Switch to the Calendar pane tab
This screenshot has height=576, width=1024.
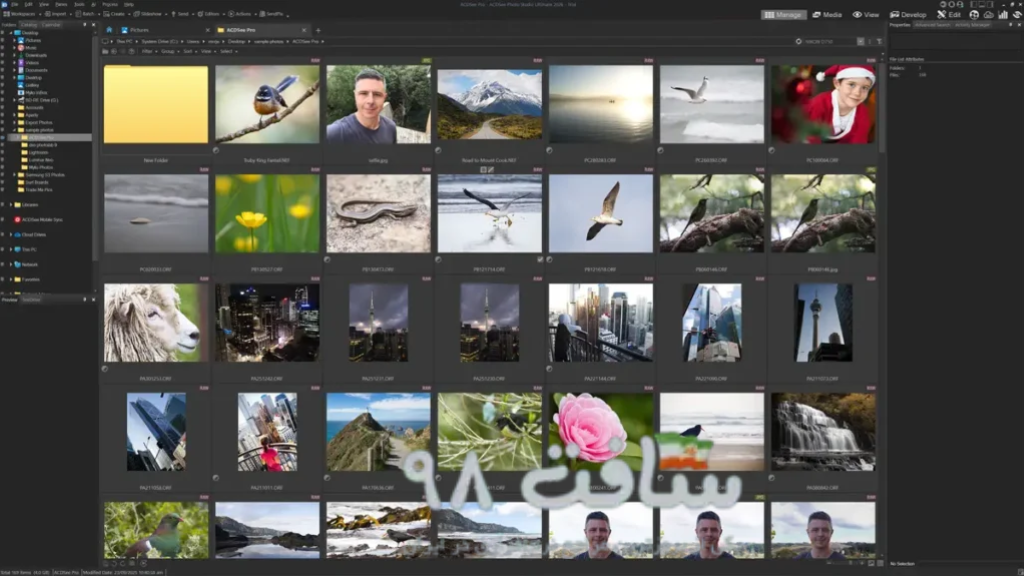click(x=51, y=25)
